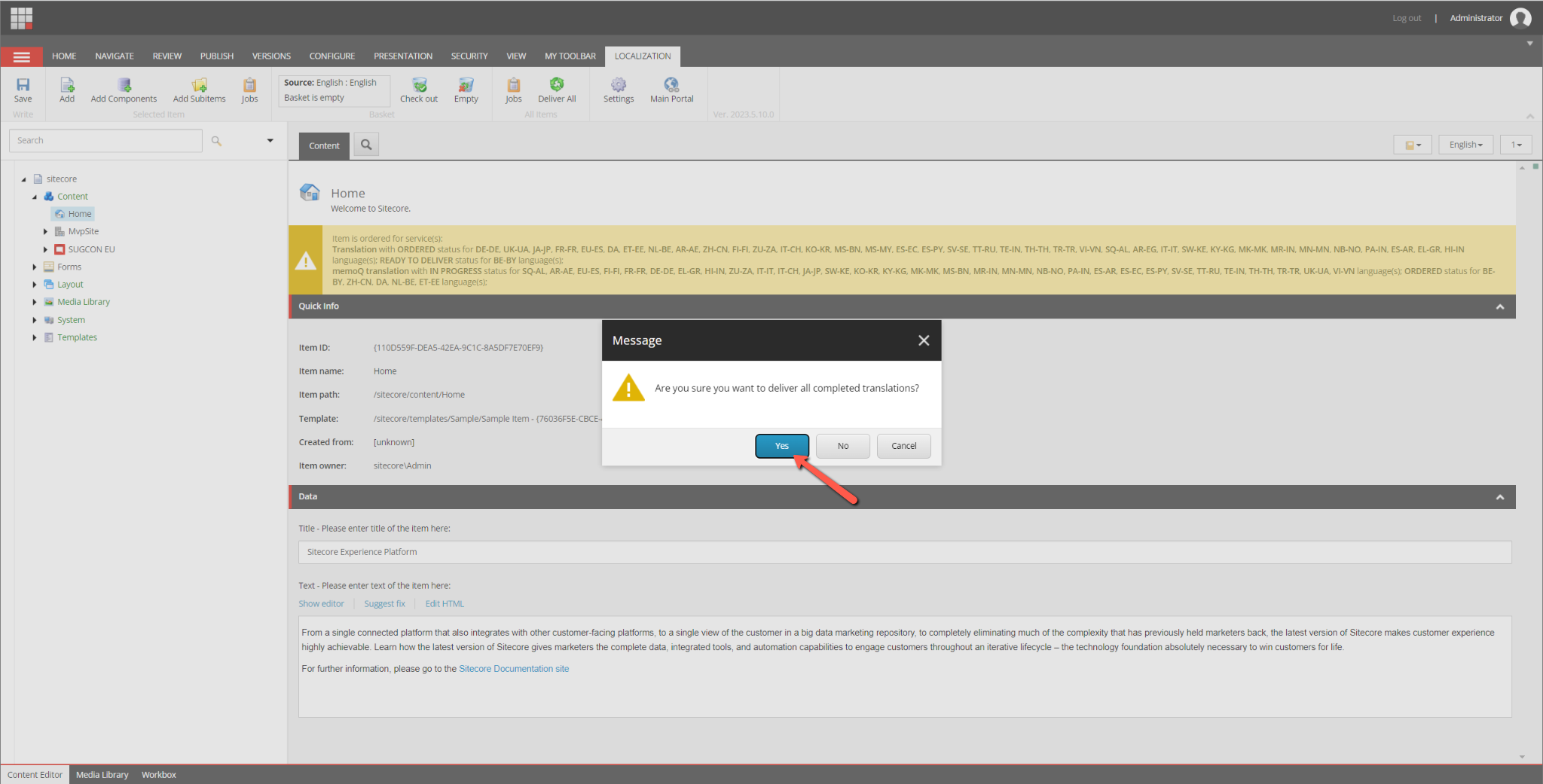Click the Layout tree icon

[x=49, y=284]
